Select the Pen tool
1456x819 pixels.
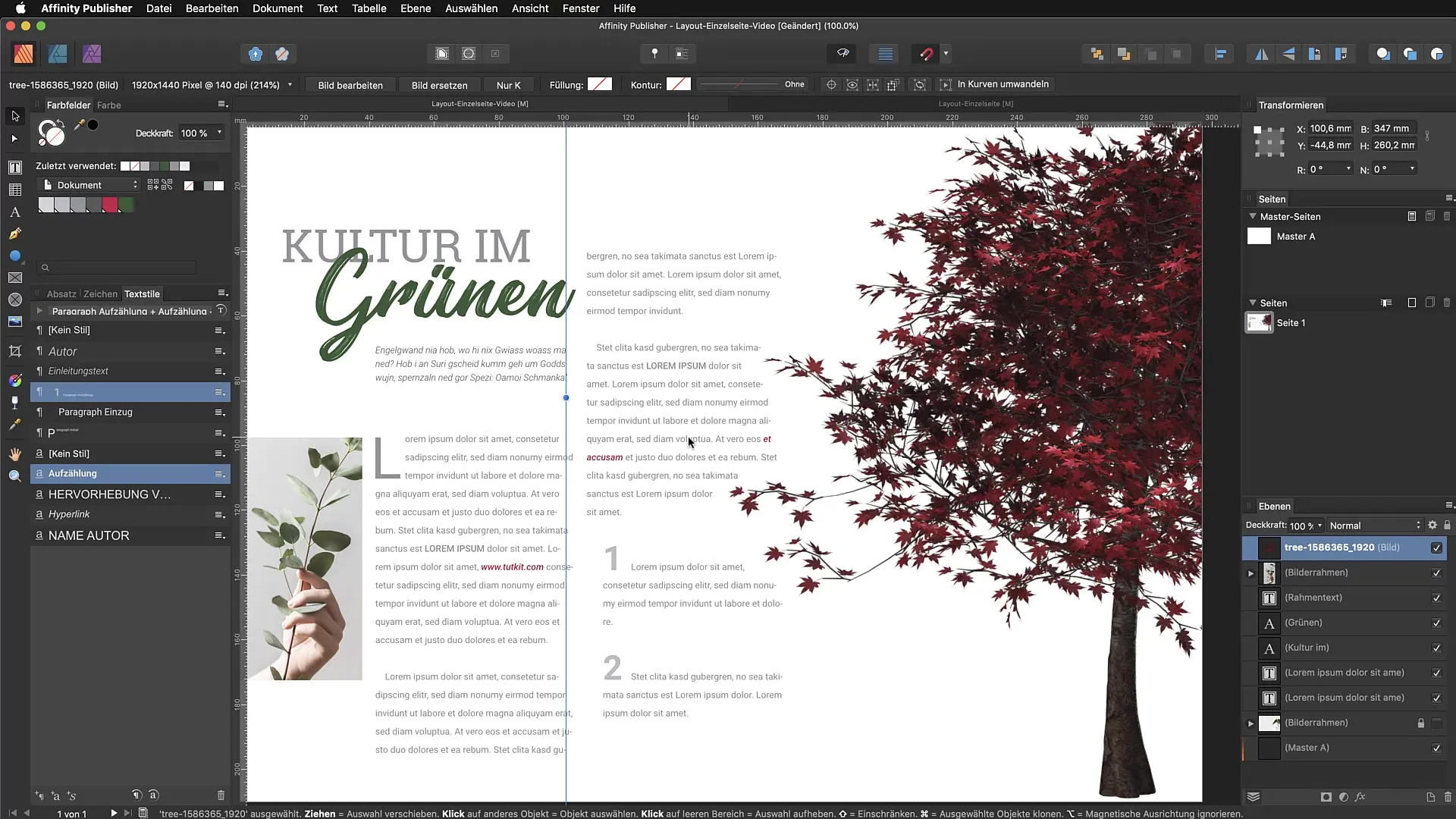[x=14, y=234]
